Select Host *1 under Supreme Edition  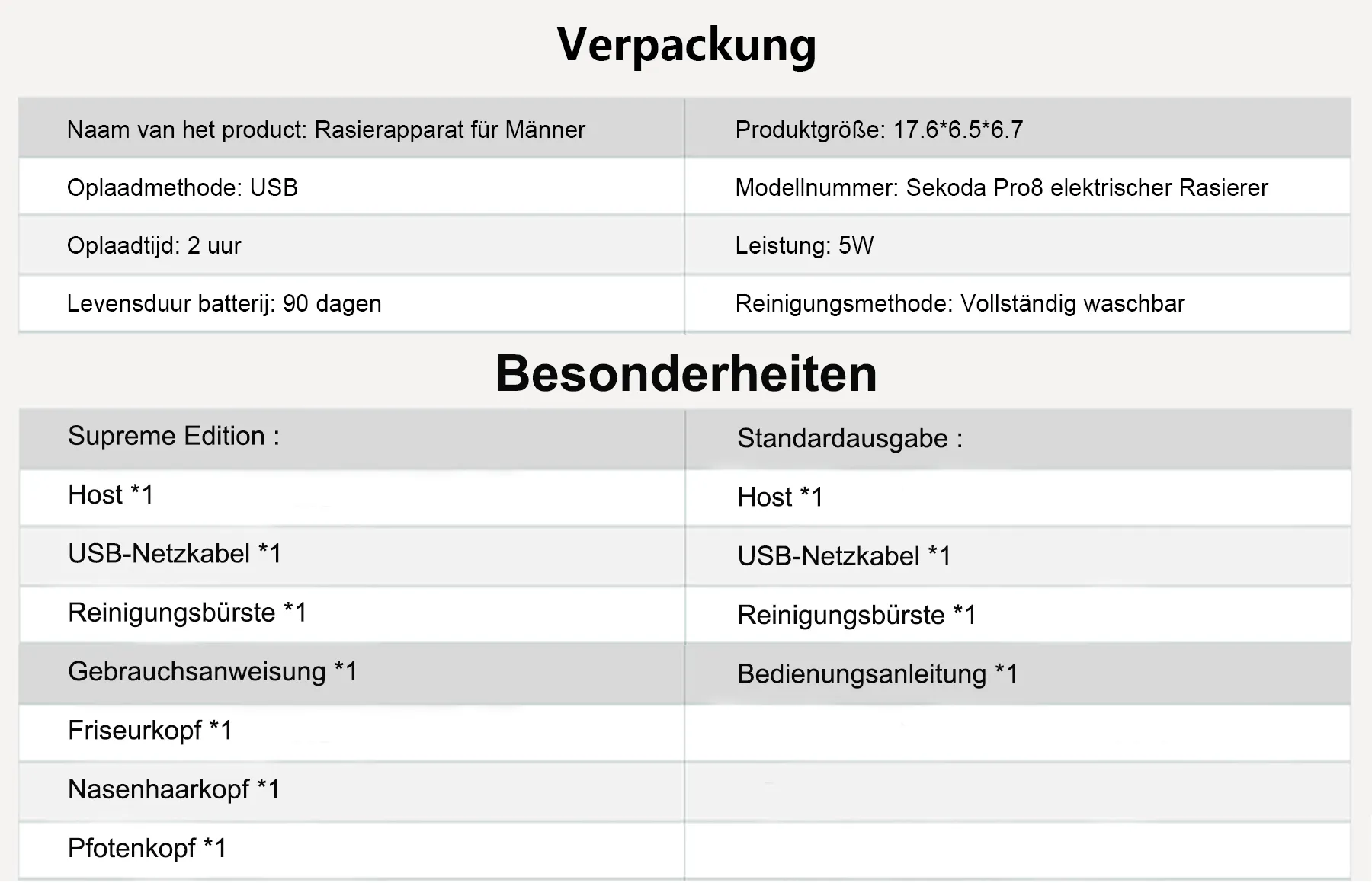click(x=111, y=495)
